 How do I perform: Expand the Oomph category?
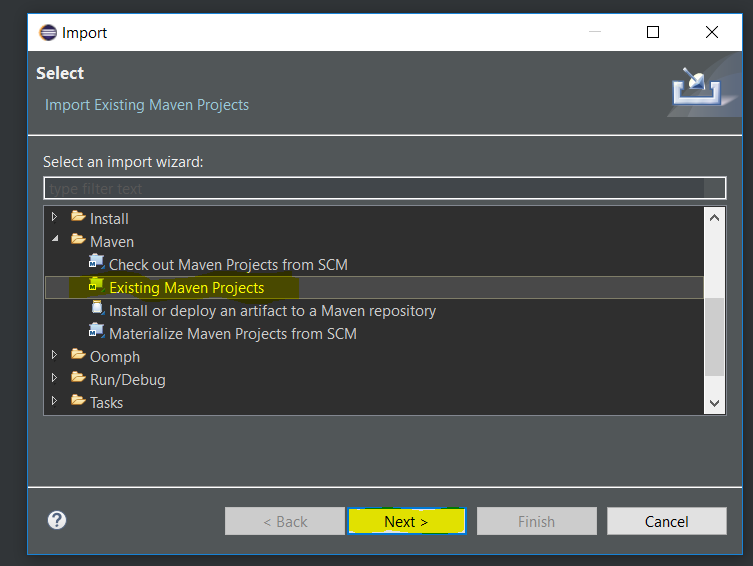54,355
